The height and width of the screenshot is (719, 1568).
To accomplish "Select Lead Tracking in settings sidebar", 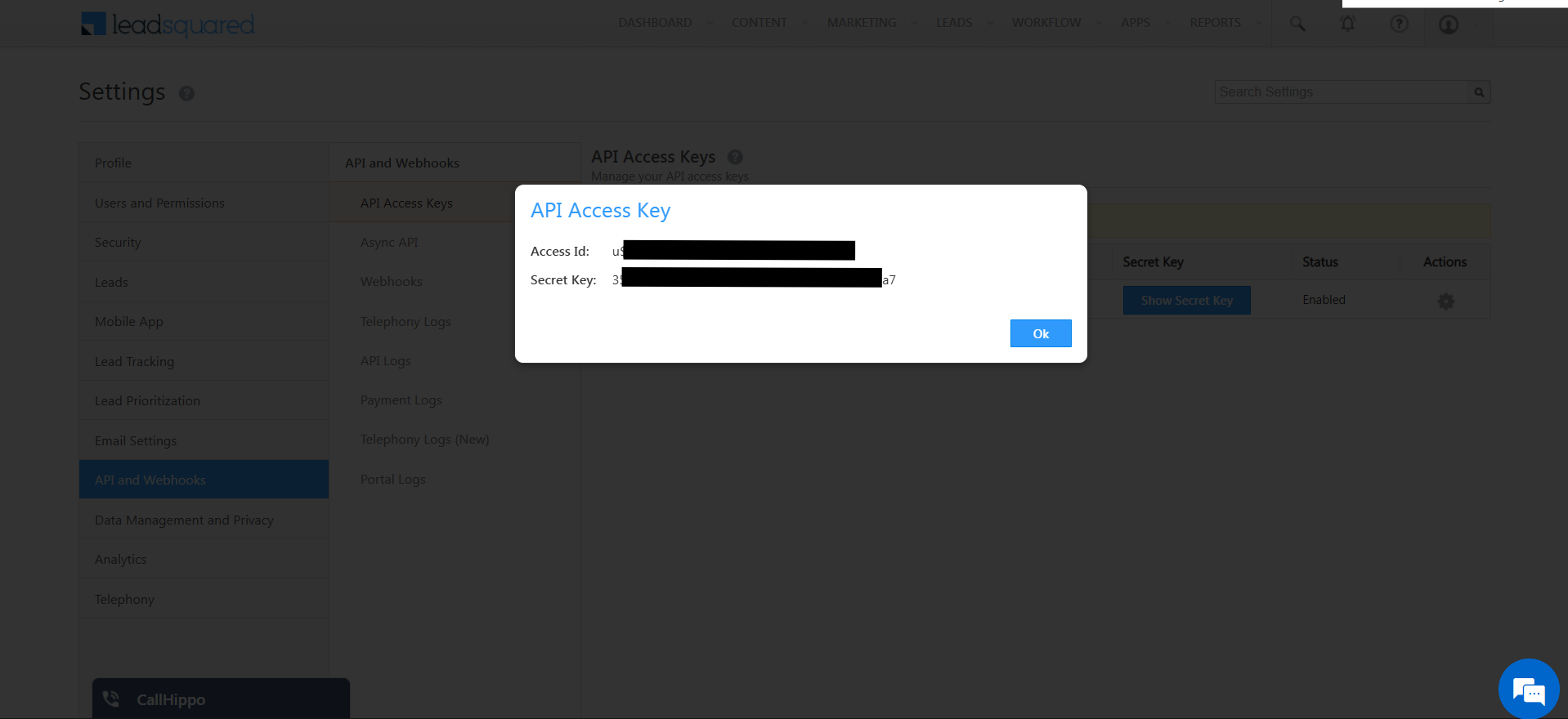I will pyautogui.click(x=204, y=361).
